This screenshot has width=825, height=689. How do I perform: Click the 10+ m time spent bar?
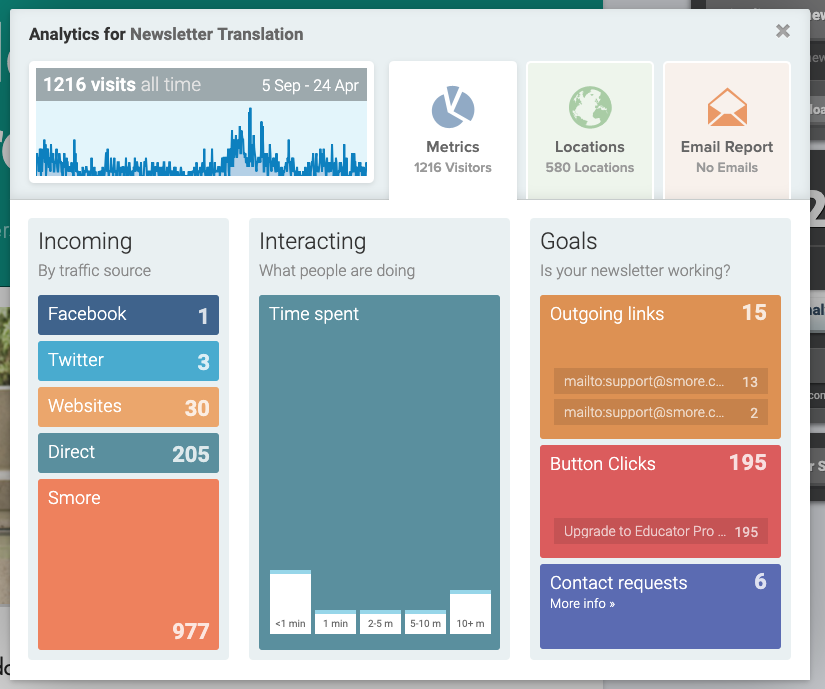click(x=470, y=612)
